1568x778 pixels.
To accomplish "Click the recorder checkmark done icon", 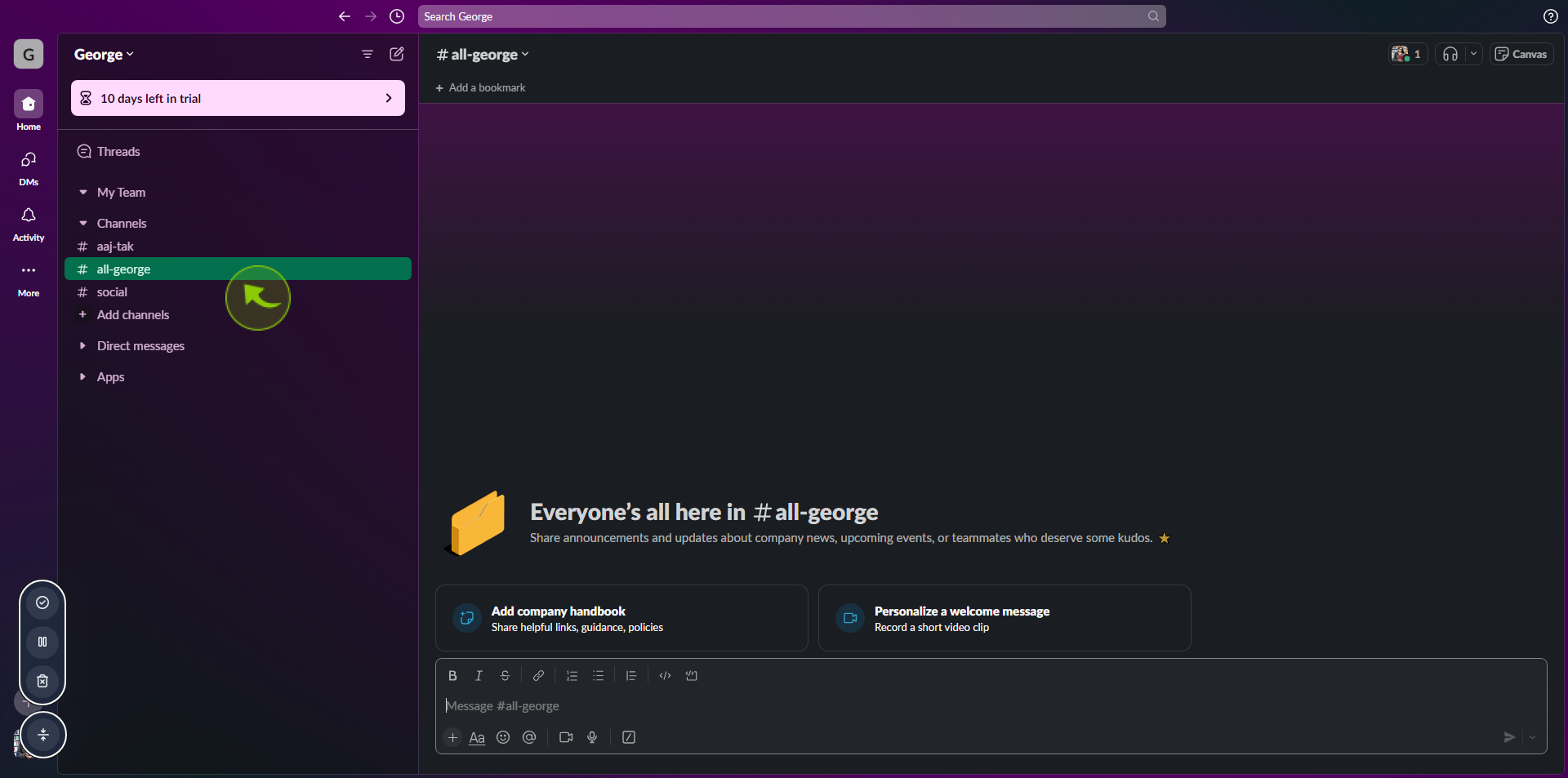I will coord(42,602).
